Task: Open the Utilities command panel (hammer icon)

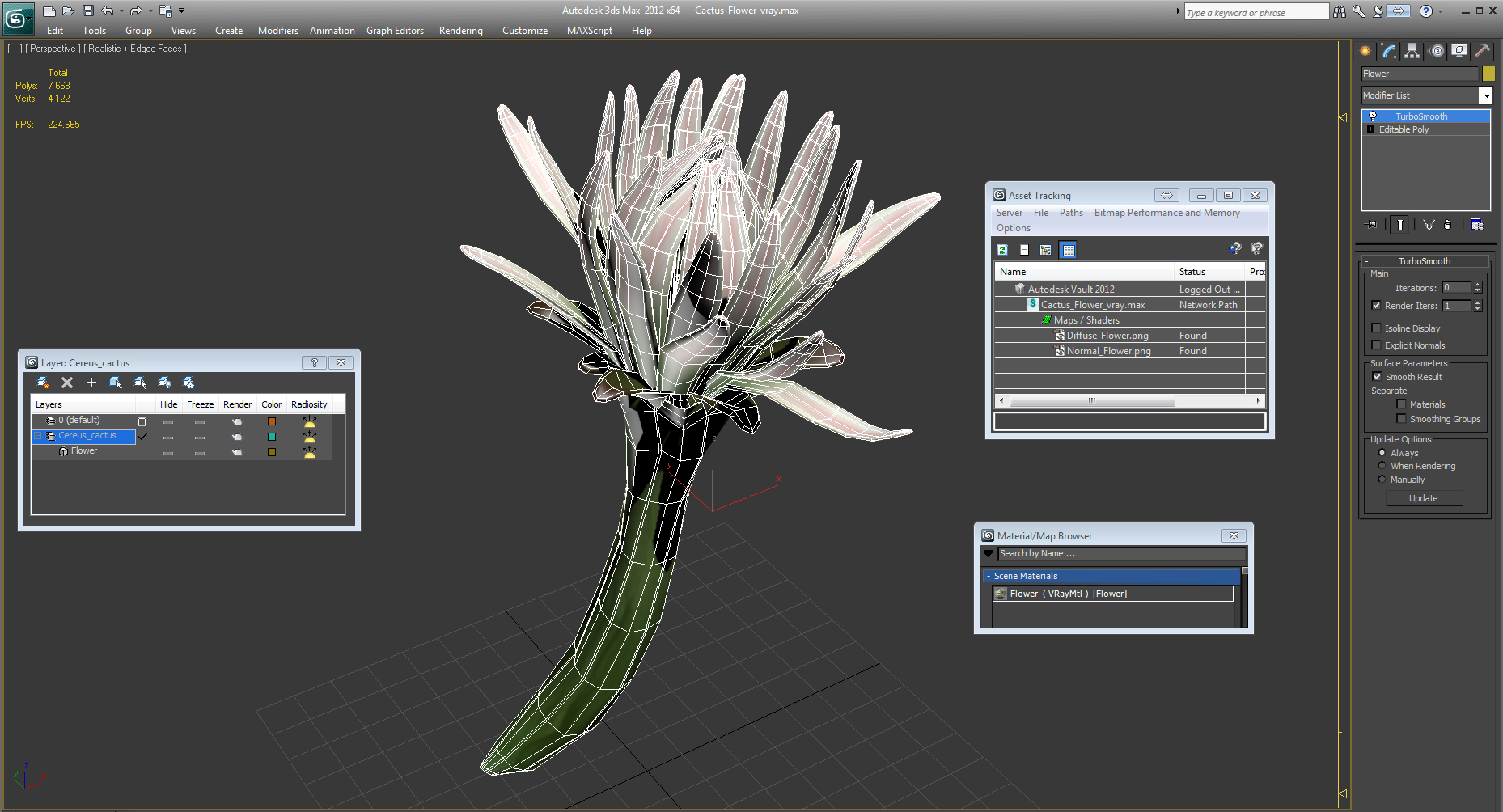Action: point(1483,51)
